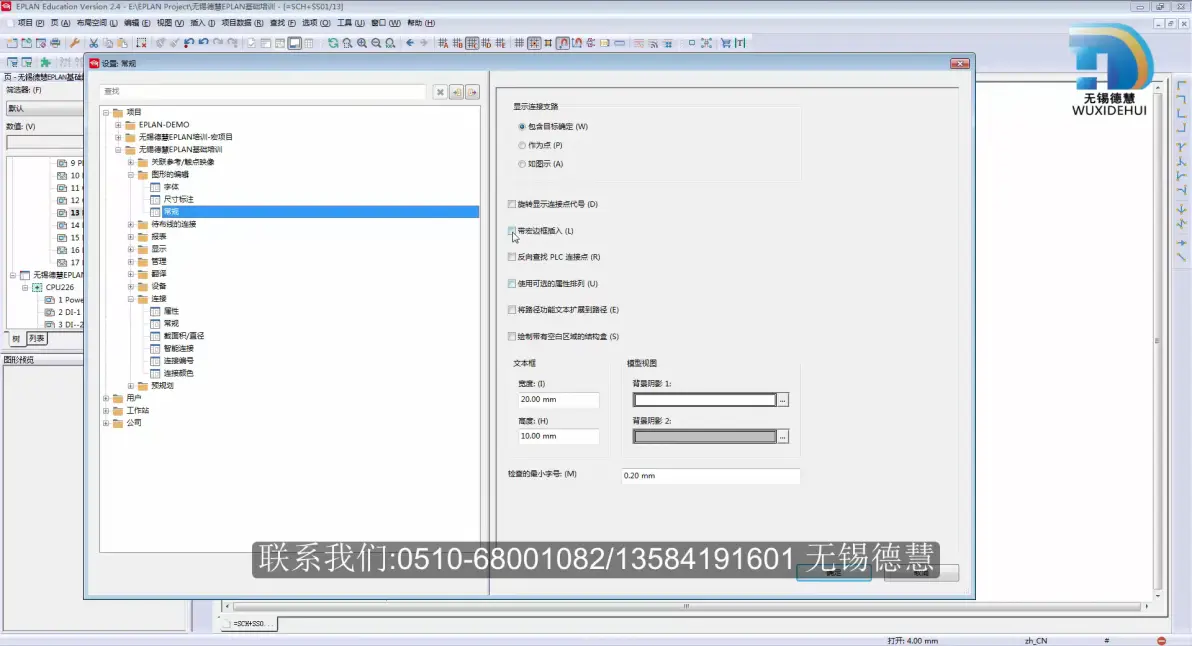
Task: Select the '包含目标确定 (W)' radio button
Action: 522,127
